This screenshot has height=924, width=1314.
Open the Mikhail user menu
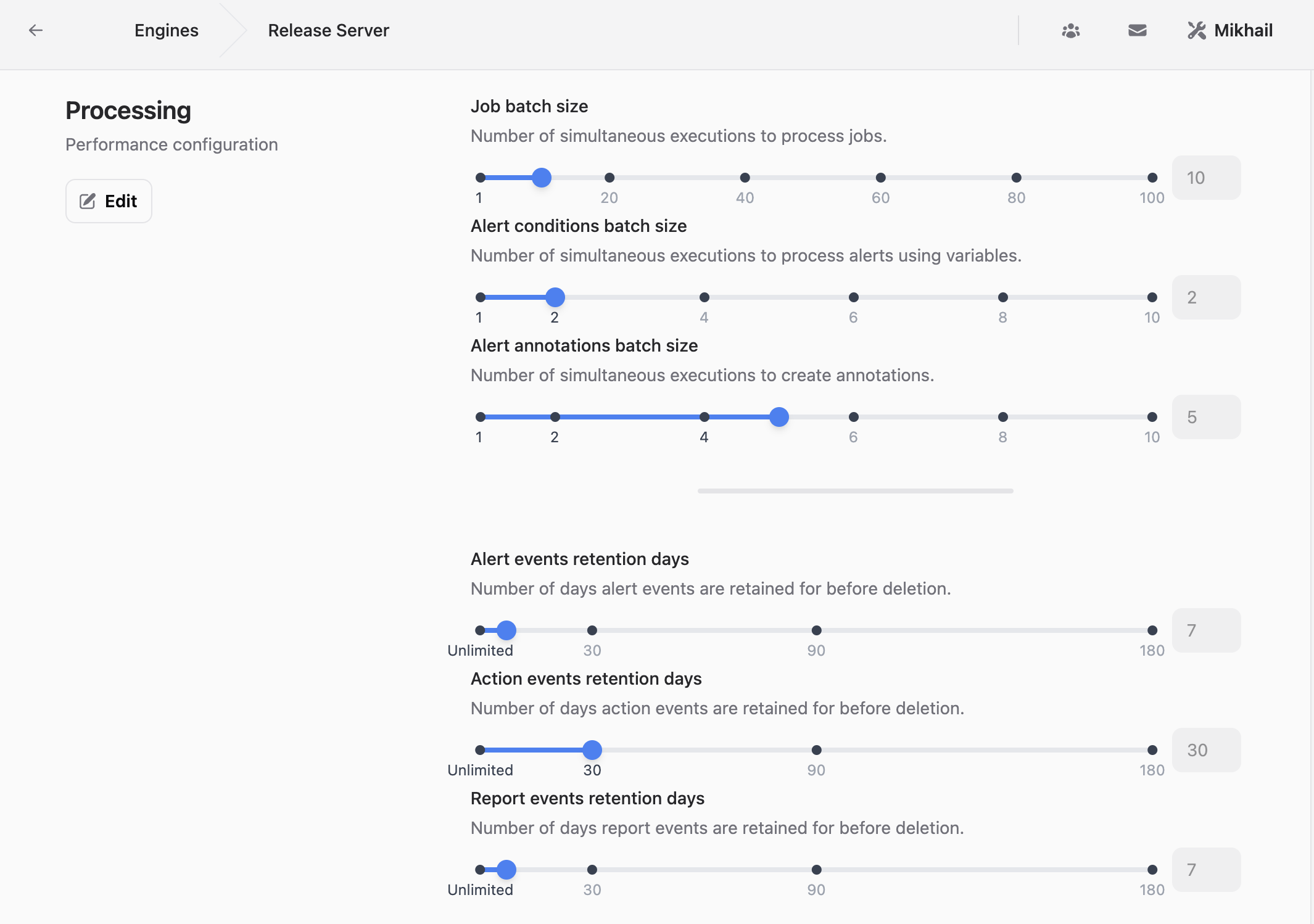[1229, 30]
